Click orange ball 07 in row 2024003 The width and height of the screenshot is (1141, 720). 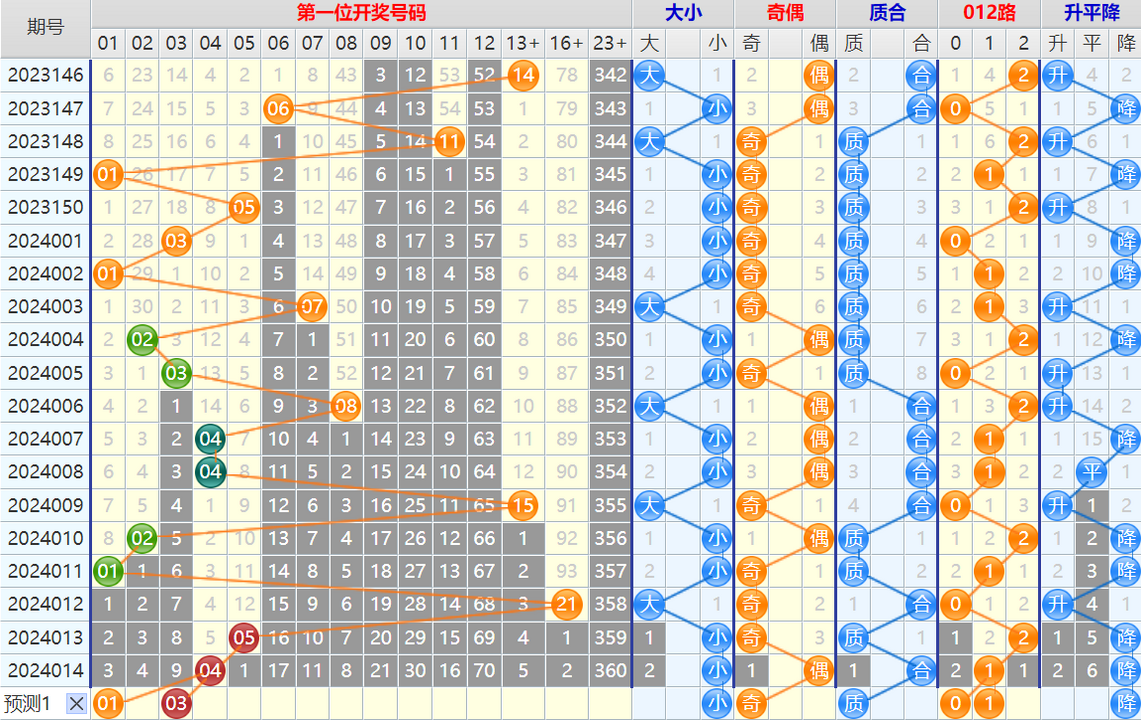pyautogui.click(x=312, y=306)
